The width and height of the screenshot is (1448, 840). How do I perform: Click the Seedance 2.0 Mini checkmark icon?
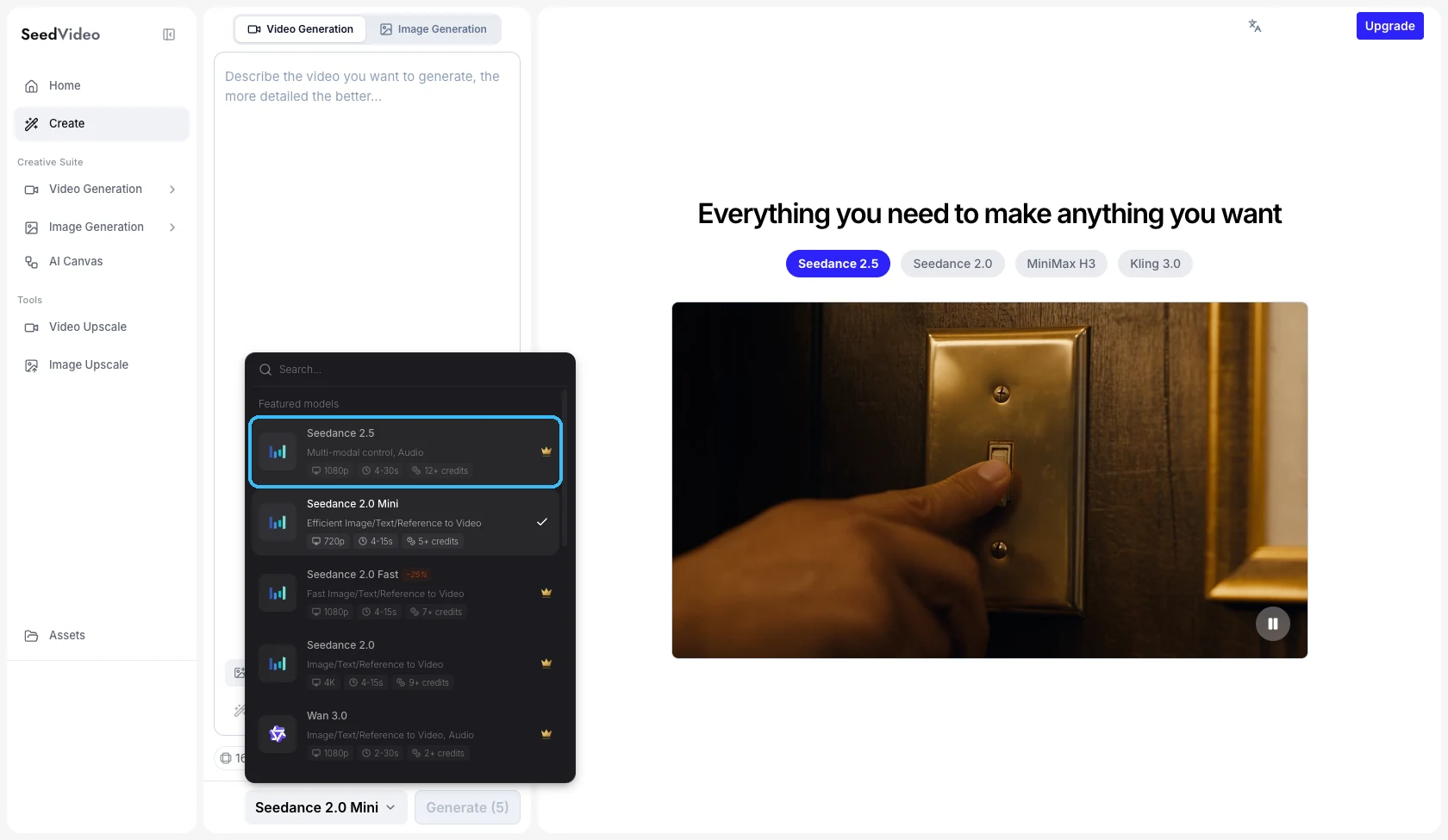tap(542, 522)
